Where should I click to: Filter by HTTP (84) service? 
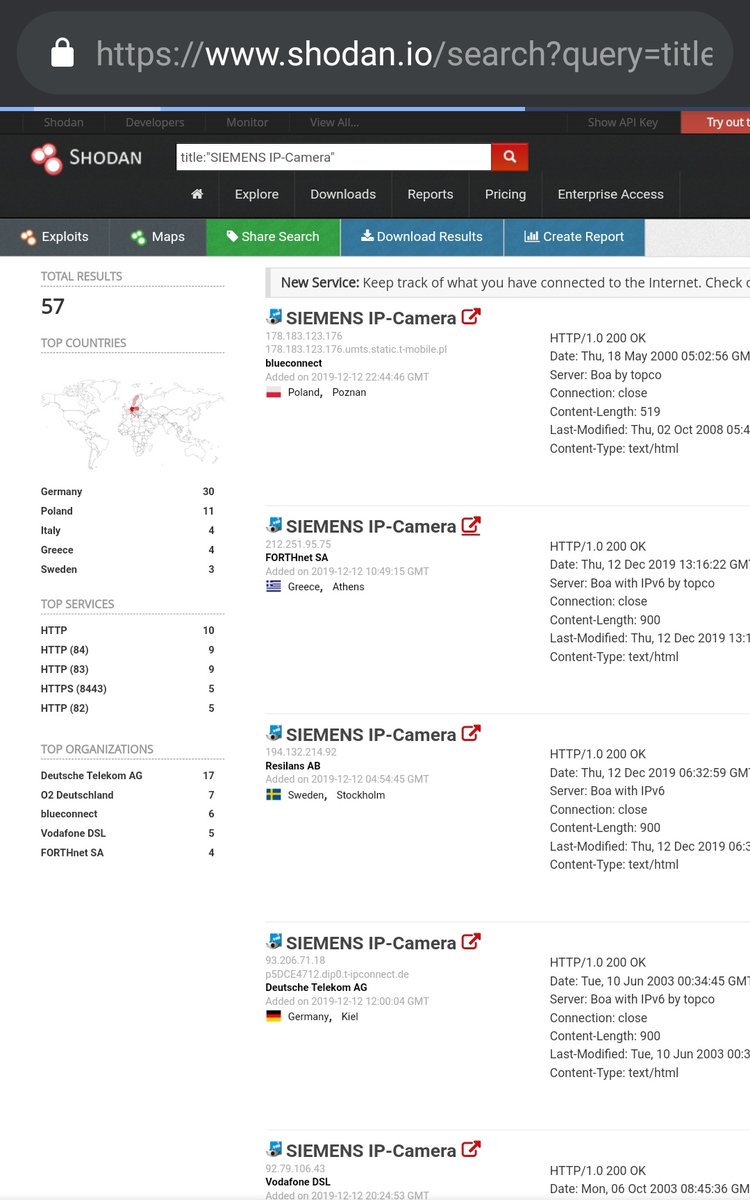click(65, 650)
